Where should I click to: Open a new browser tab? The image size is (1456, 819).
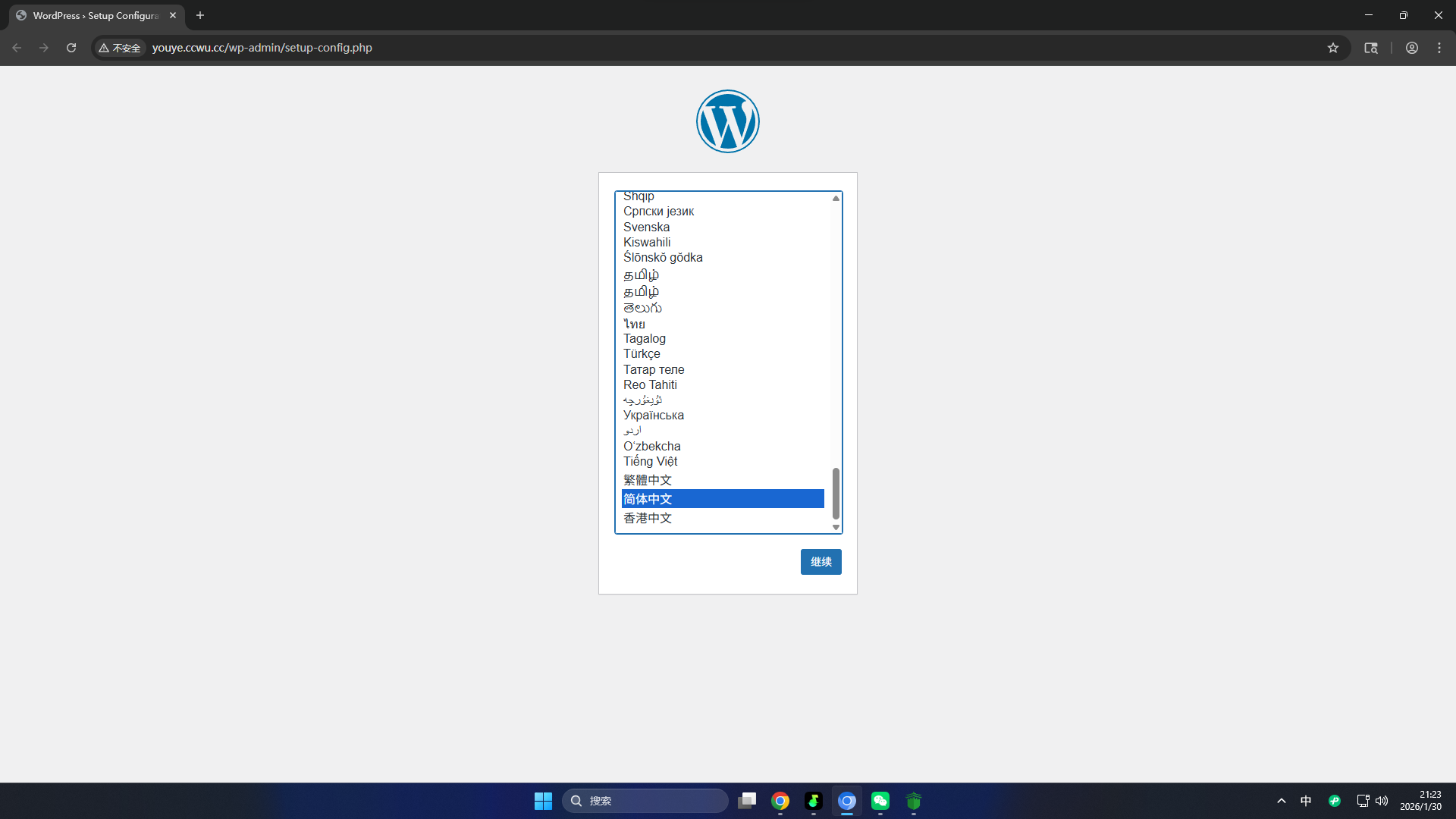pyautogui.click(x=200, y=15)
